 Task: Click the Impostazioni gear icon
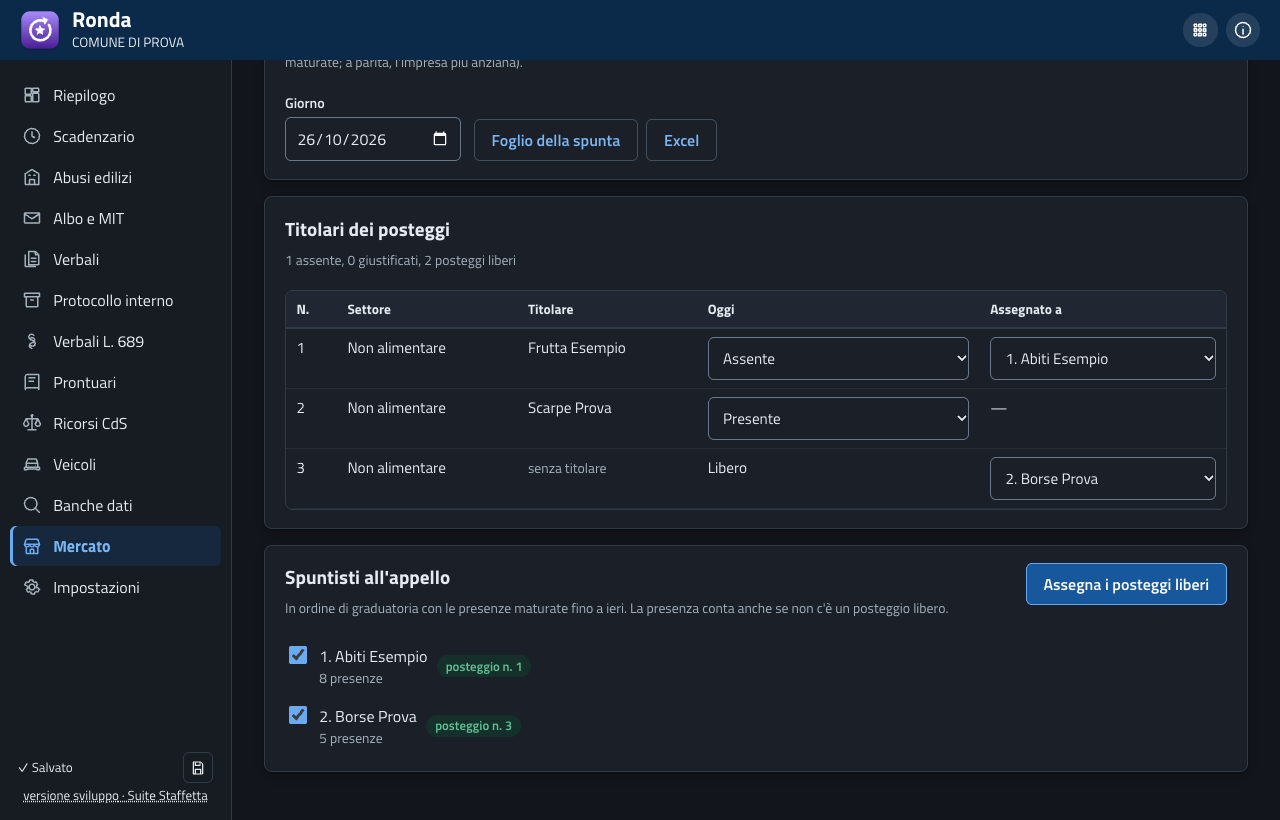[x=32, y=588]
